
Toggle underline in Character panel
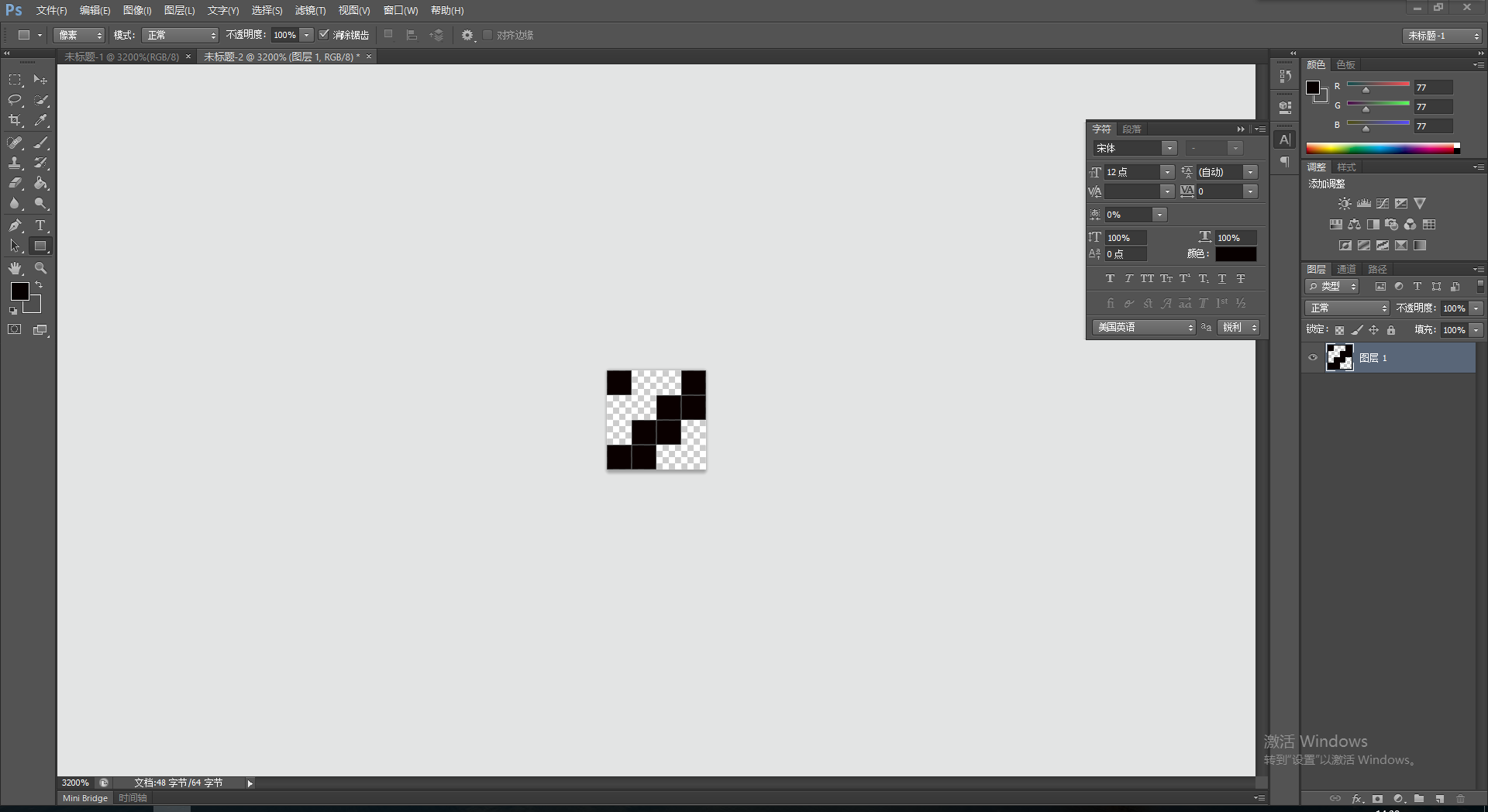(1222, 279)
